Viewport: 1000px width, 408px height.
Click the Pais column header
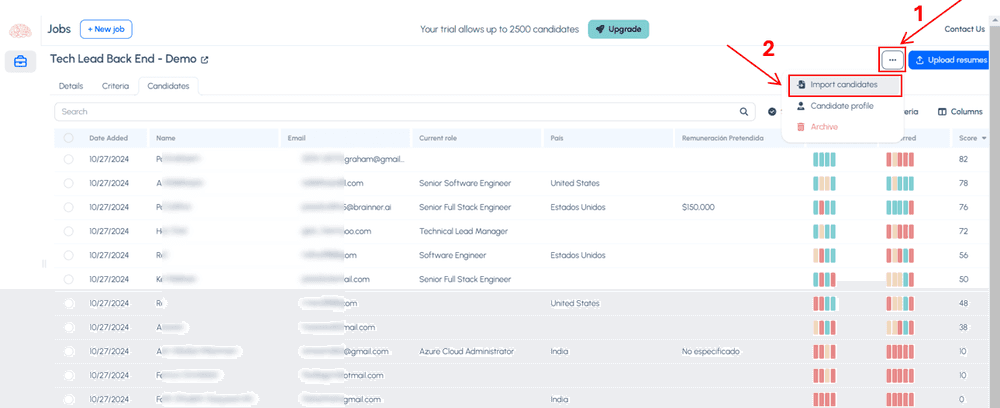click(x=559, y=138)
